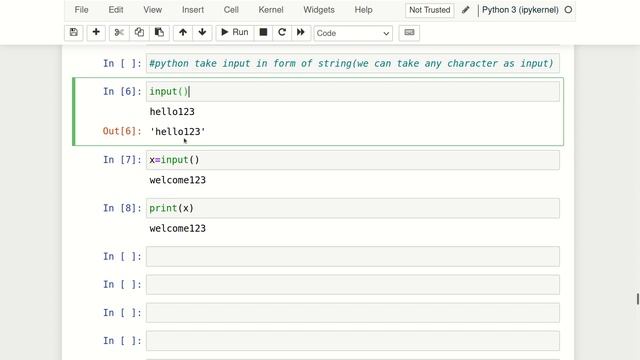Click the first empty code cell
The height and width of the screenshot is (360, 640).
pos(353,256)
